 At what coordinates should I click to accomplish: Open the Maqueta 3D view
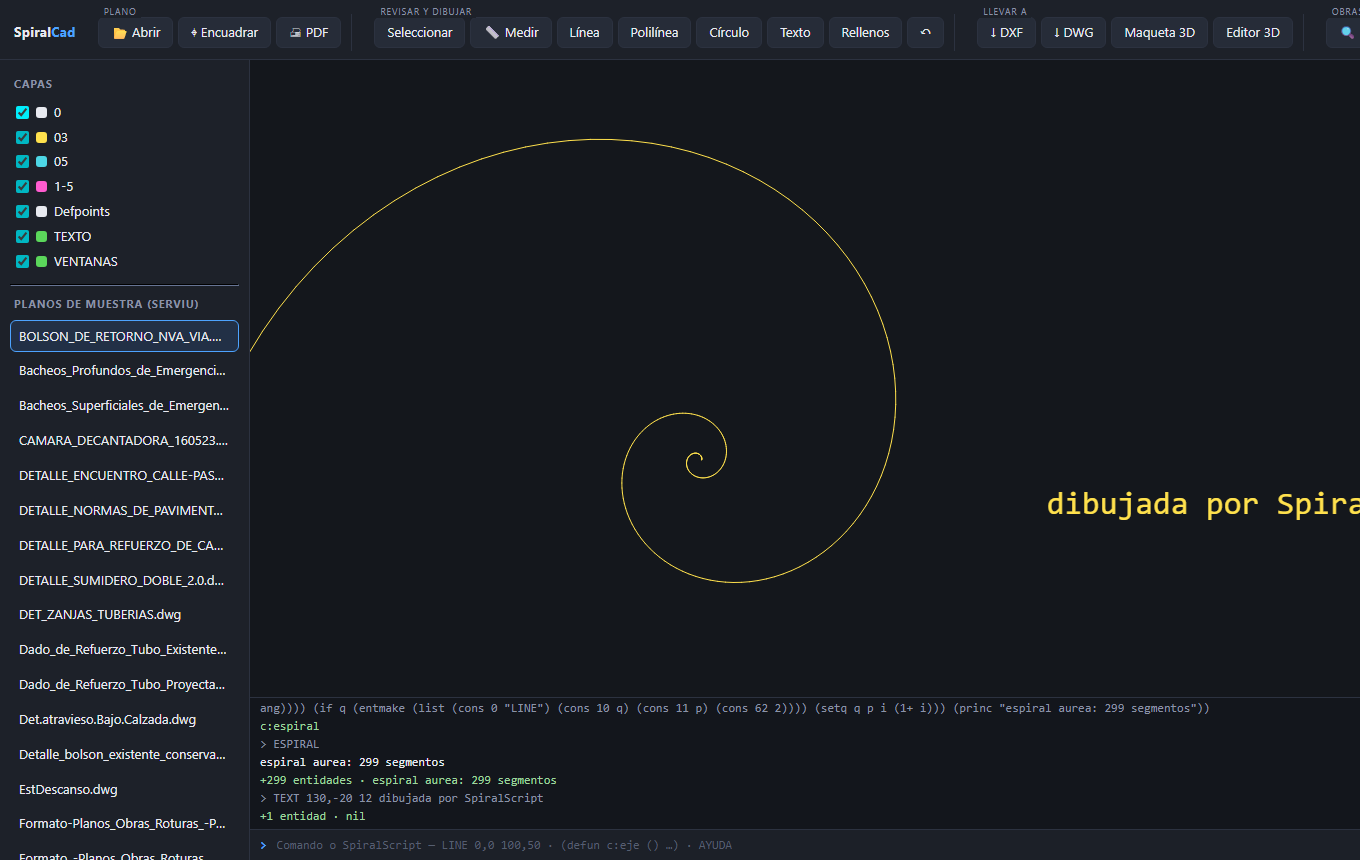1159,33
